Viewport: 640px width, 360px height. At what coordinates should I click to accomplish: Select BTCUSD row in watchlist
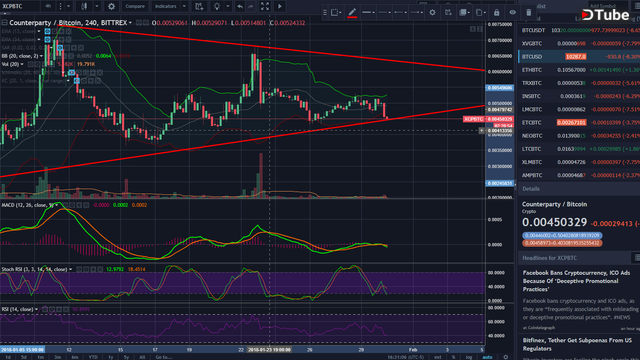click(x=579, y=56)
